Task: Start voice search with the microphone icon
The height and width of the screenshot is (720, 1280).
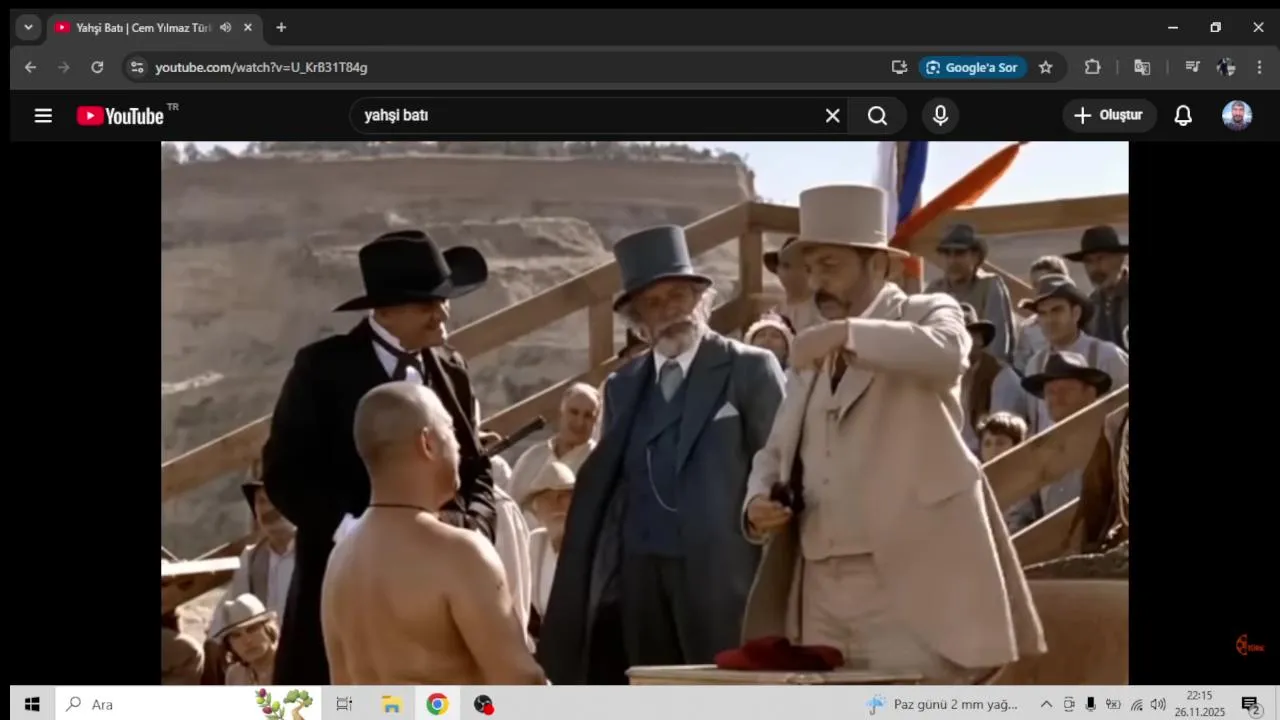Action: click(x=940, y=116)
